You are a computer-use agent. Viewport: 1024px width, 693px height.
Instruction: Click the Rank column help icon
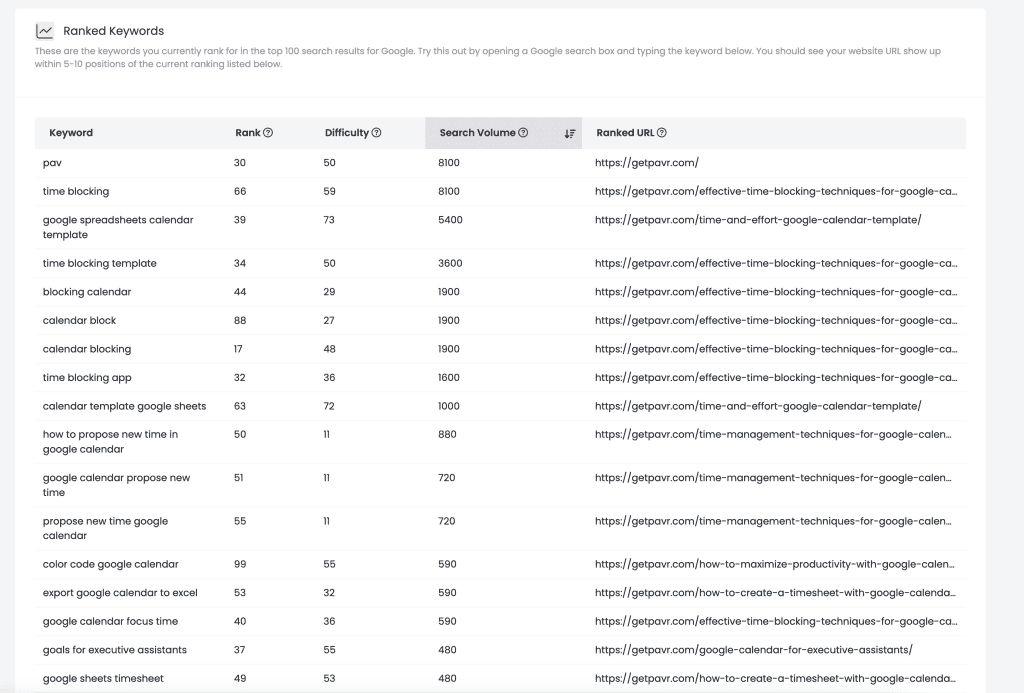268,133
